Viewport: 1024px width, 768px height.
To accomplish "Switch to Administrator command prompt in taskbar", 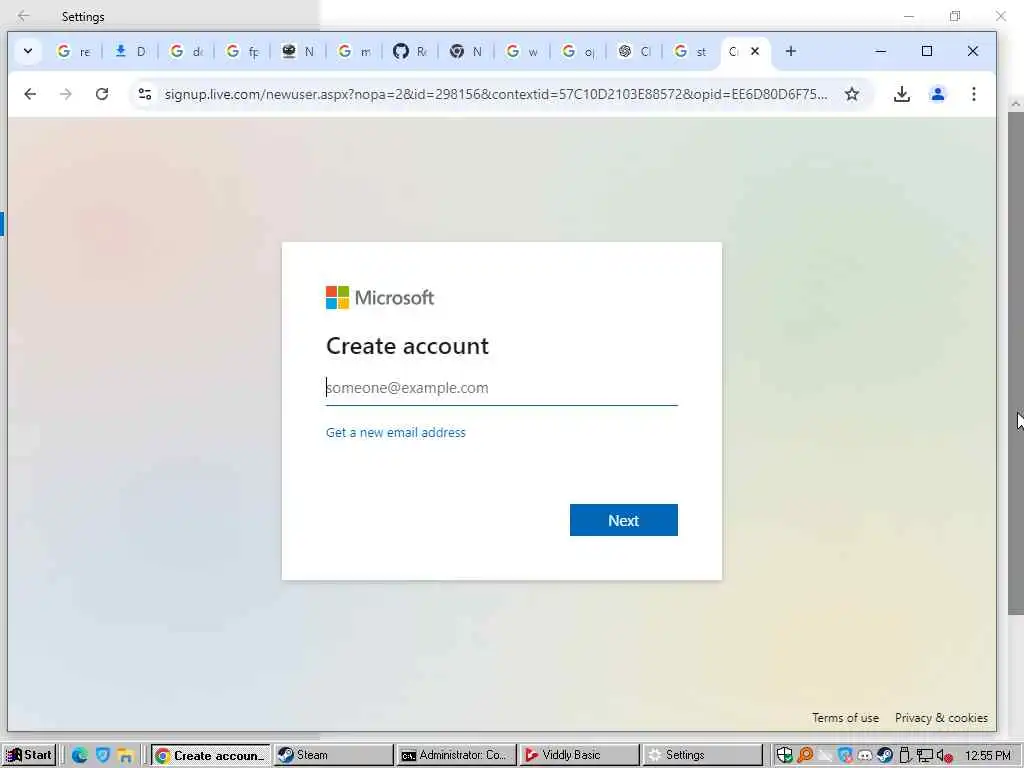I will (x=456, y=755).
